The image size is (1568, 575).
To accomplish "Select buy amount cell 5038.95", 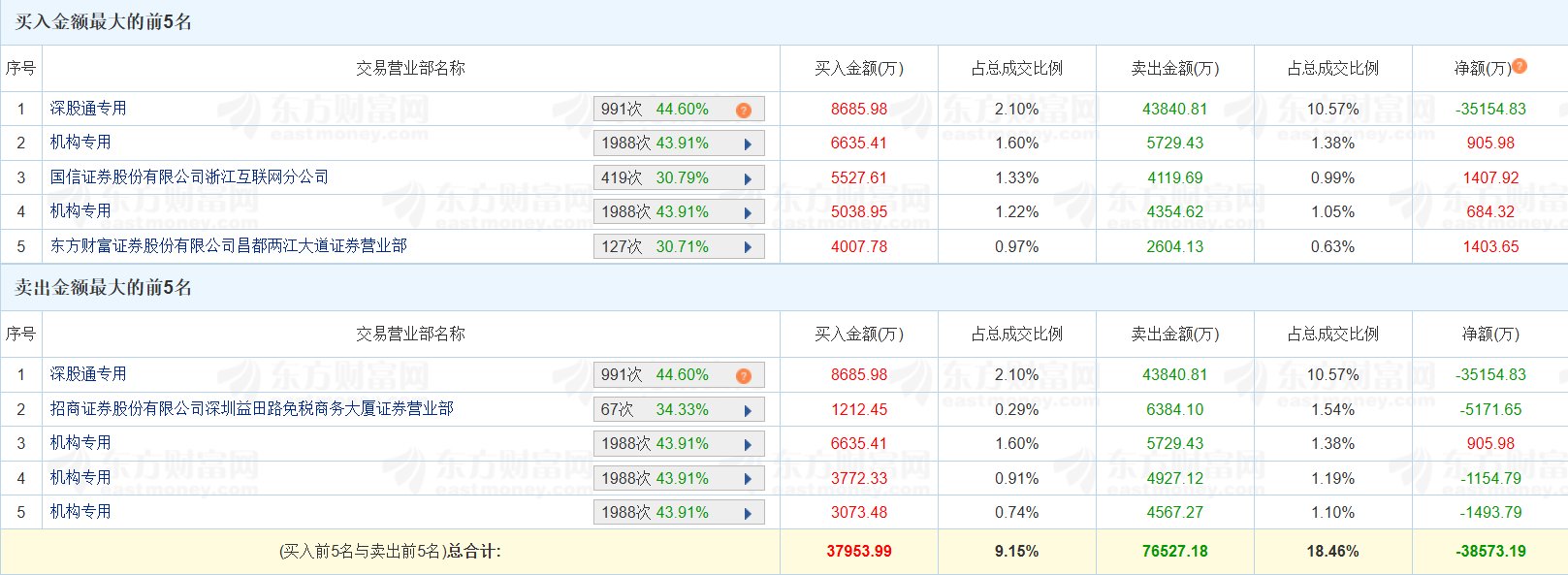I will click(859, 211).
